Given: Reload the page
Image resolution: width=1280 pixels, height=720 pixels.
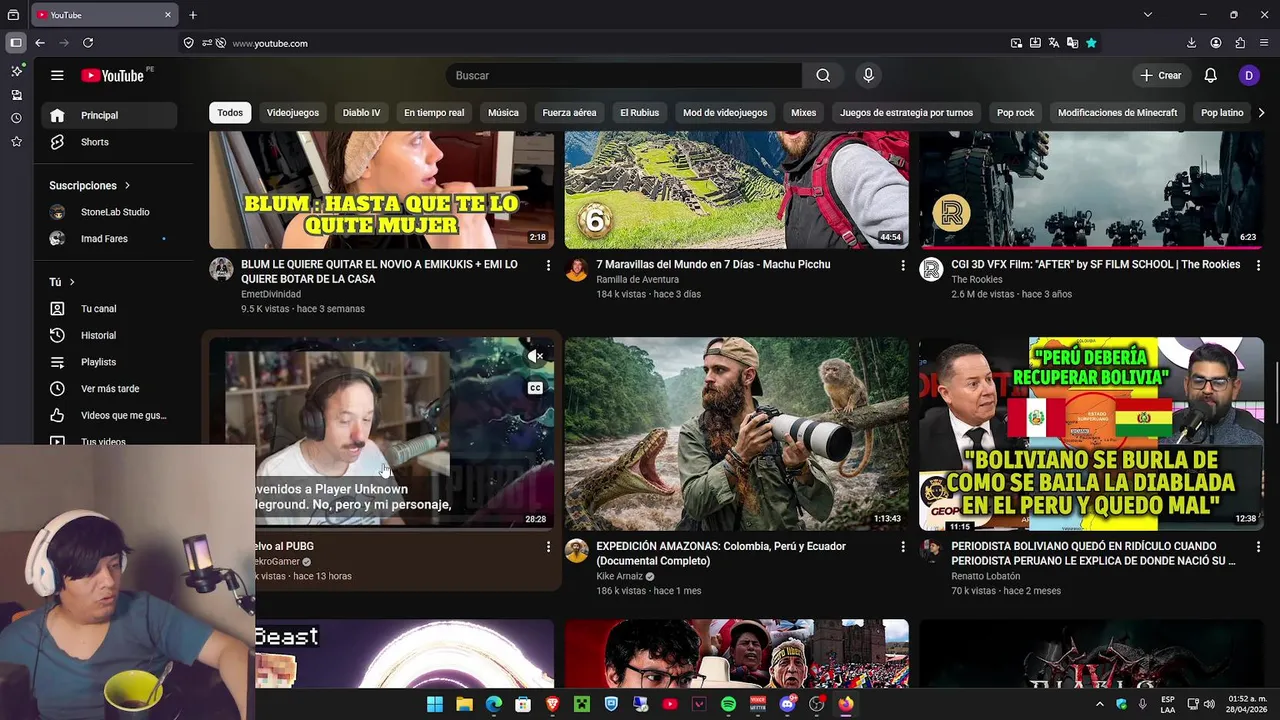Looking at the screenshot, I should click(x=88, y=43).
